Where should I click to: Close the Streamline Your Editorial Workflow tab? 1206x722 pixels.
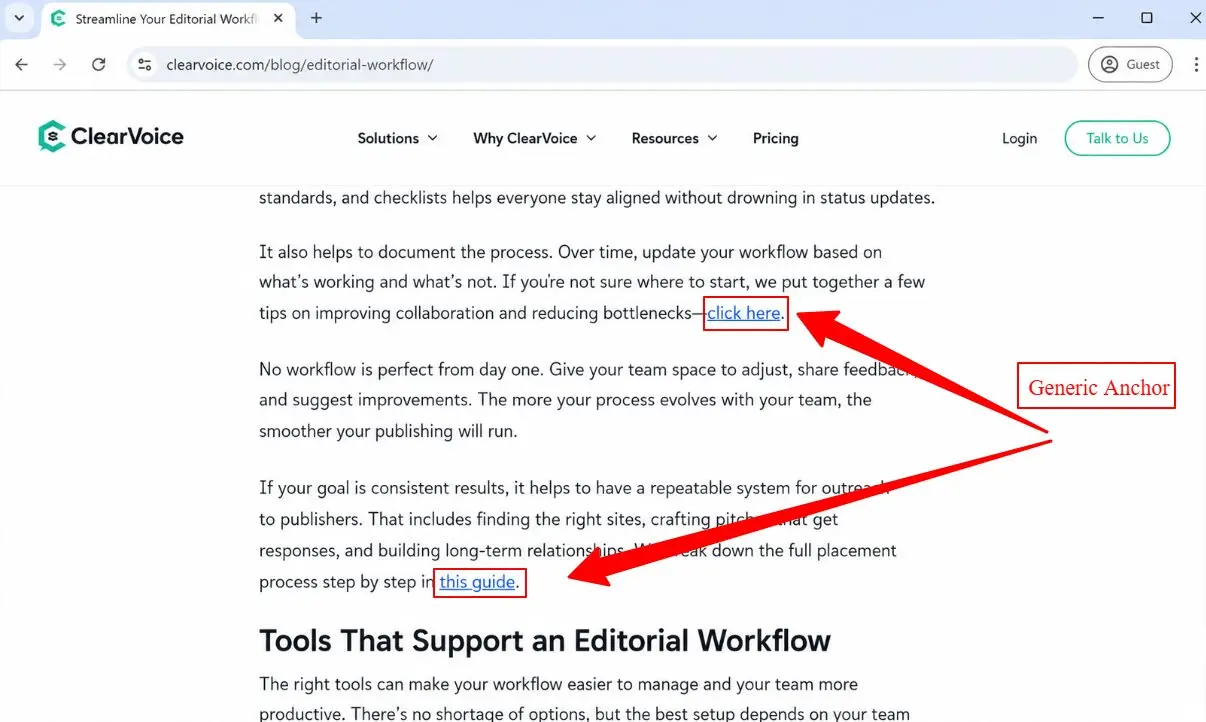click(280, 18)
